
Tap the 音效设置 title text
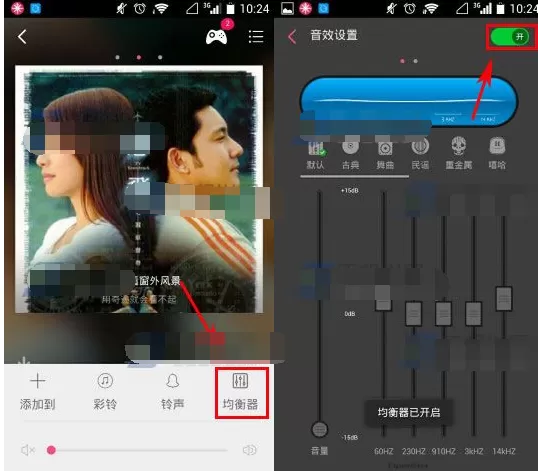(334, 35)
